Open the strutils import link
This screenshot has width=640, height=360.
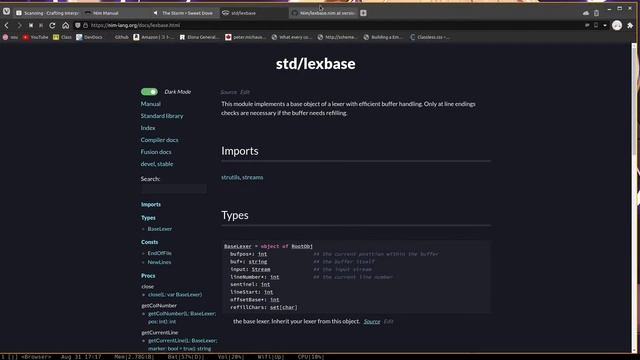pyautogui.click(x=230, y=178)
